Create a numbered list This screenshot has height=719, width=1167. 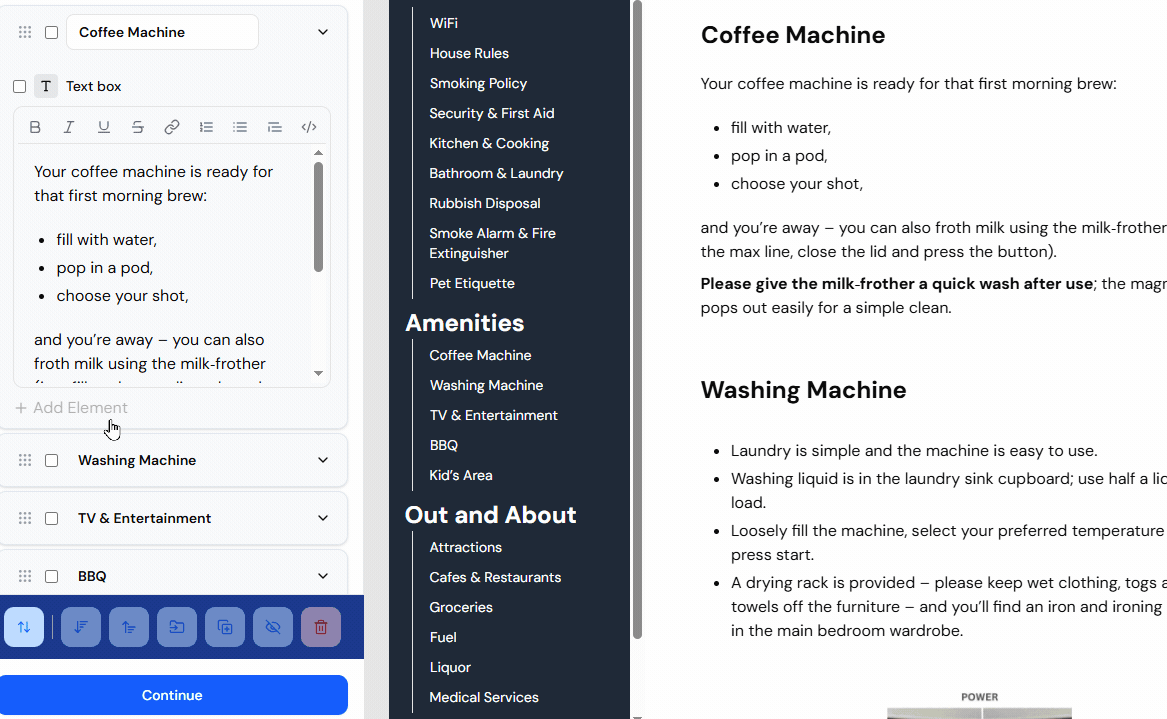click(206, 127)
